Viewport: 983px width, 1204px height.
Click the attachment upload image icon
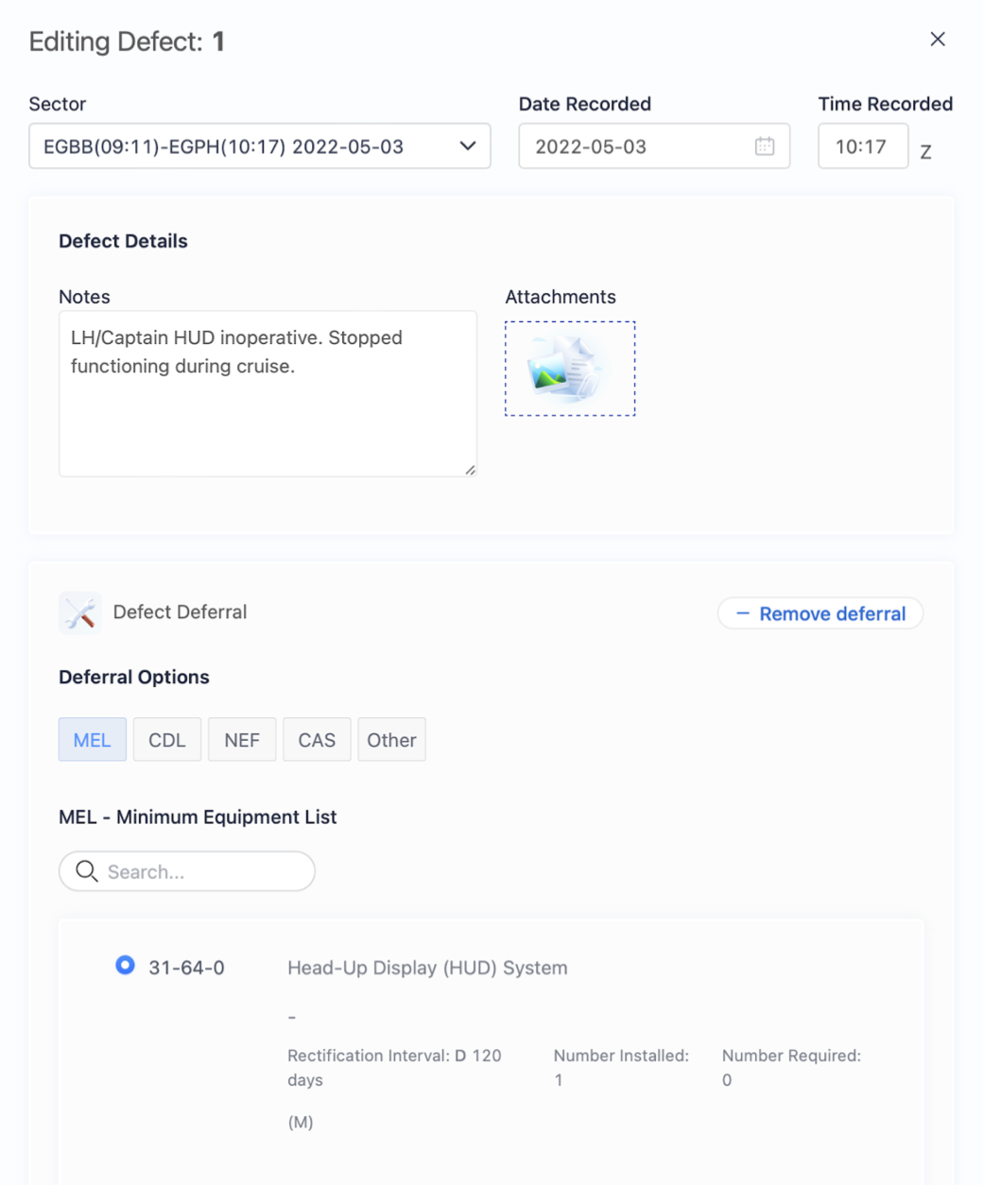569,369
